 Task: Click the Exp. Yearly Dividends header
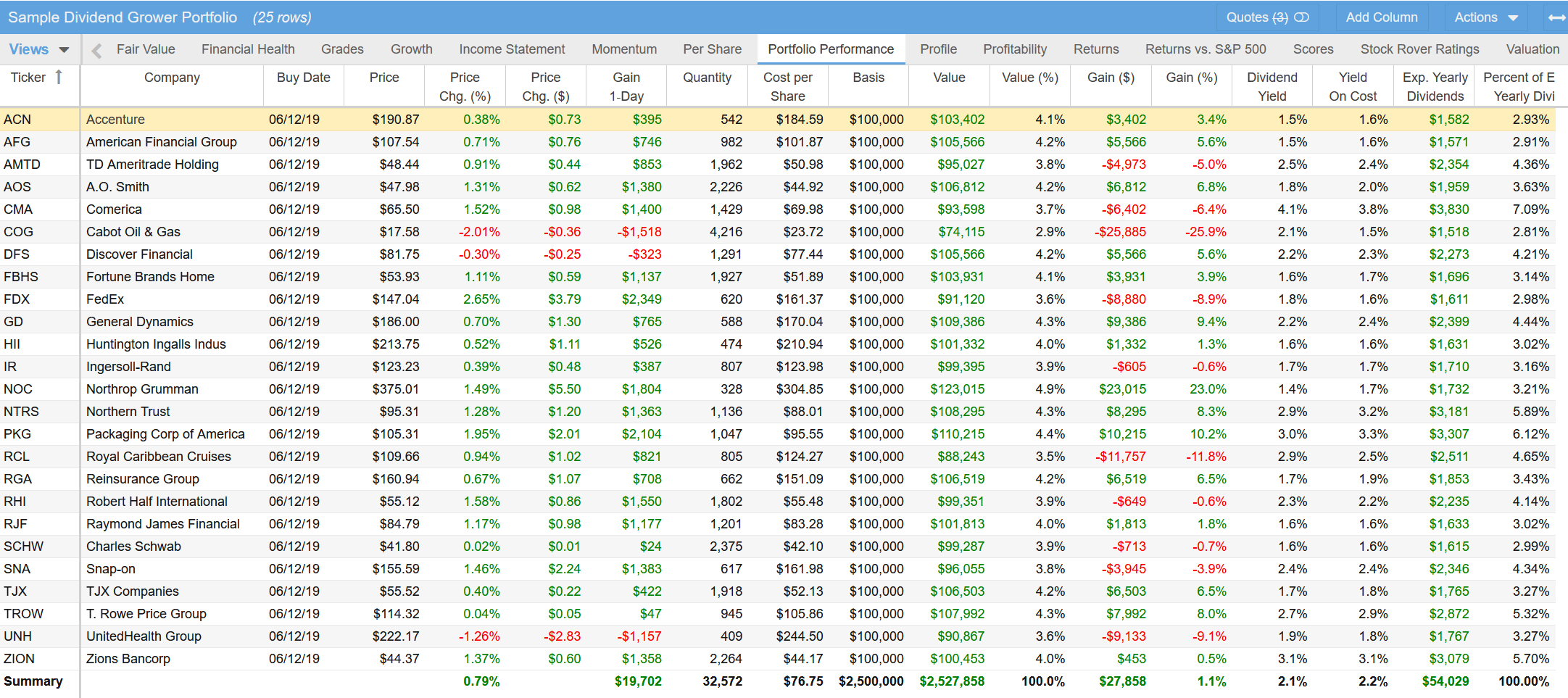[1435, 87]
